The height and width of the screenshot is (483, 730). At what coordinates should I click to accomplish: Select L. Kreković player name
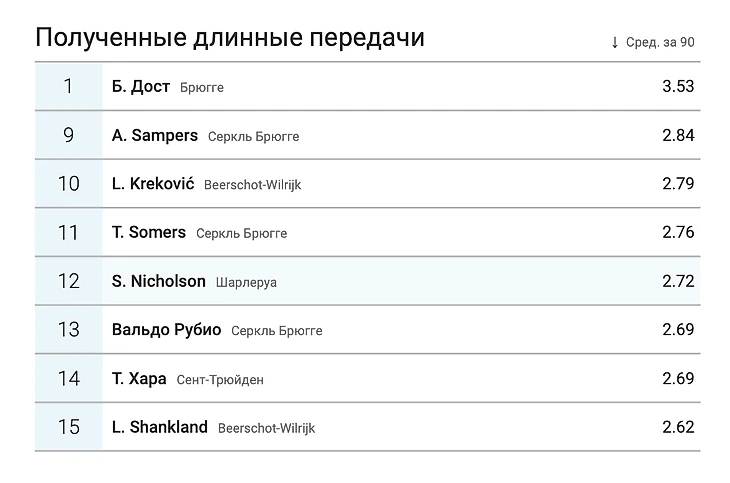point(153,184)
